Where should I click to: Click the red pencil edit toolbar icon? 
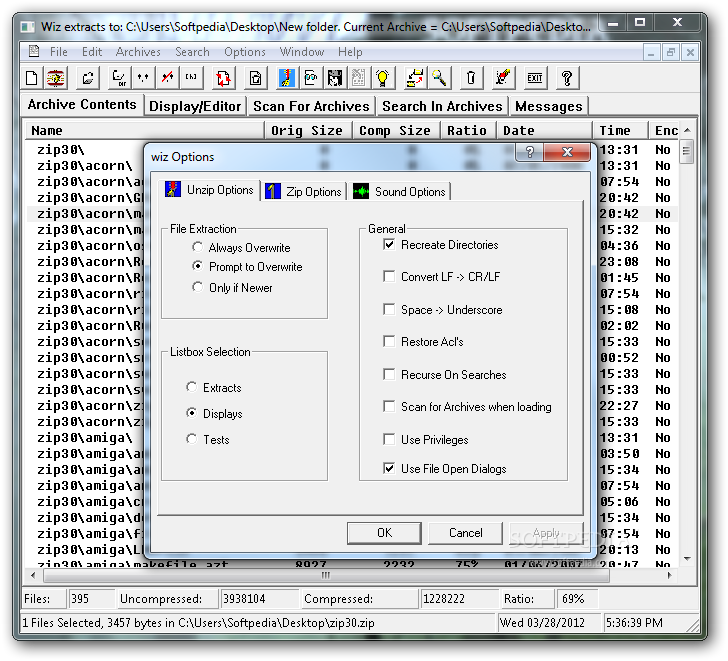coord(503,78)
